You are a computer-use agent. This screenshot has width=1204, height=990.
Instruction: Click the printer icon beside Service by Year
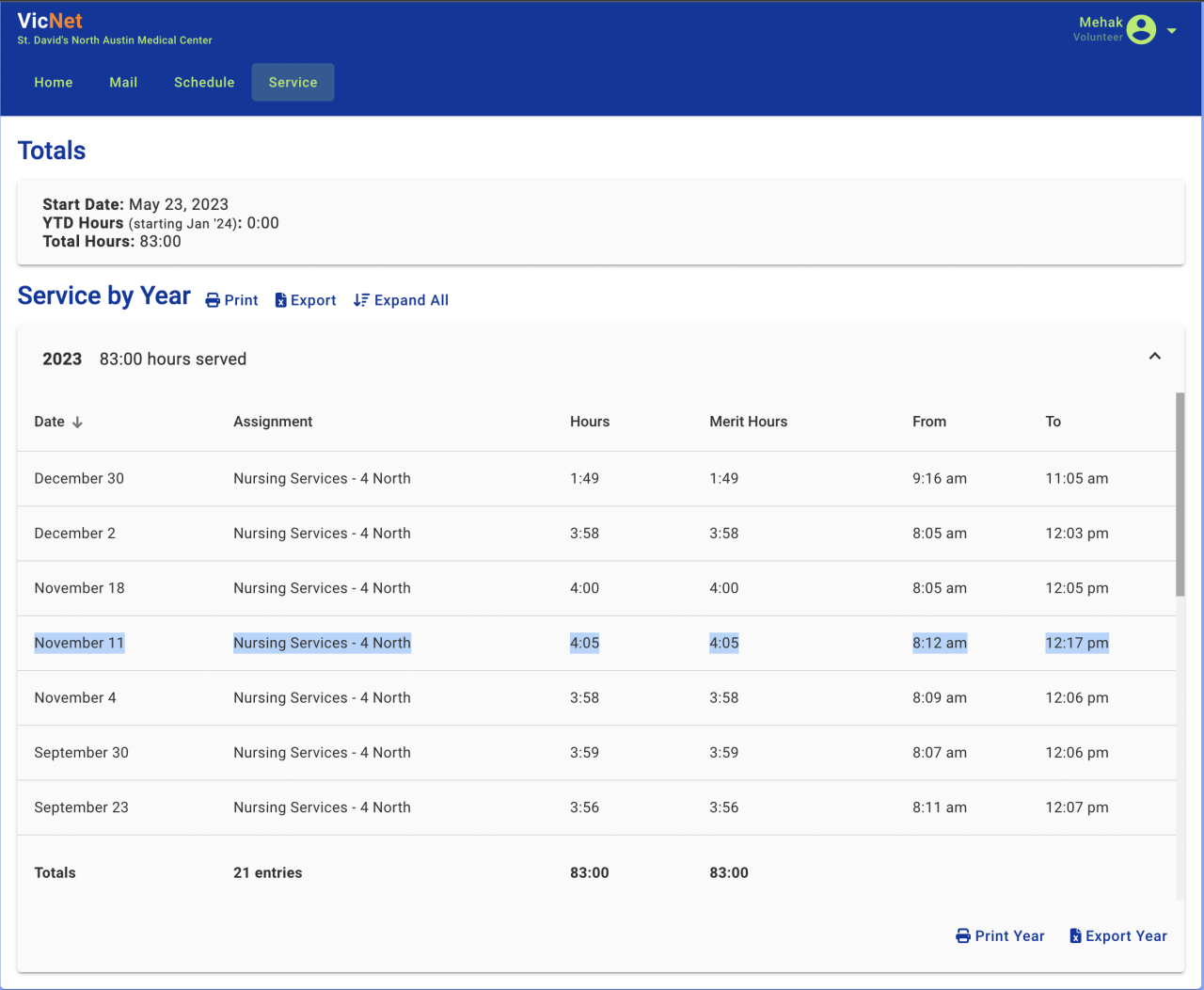pyautogui.click(x=213, y=300)
